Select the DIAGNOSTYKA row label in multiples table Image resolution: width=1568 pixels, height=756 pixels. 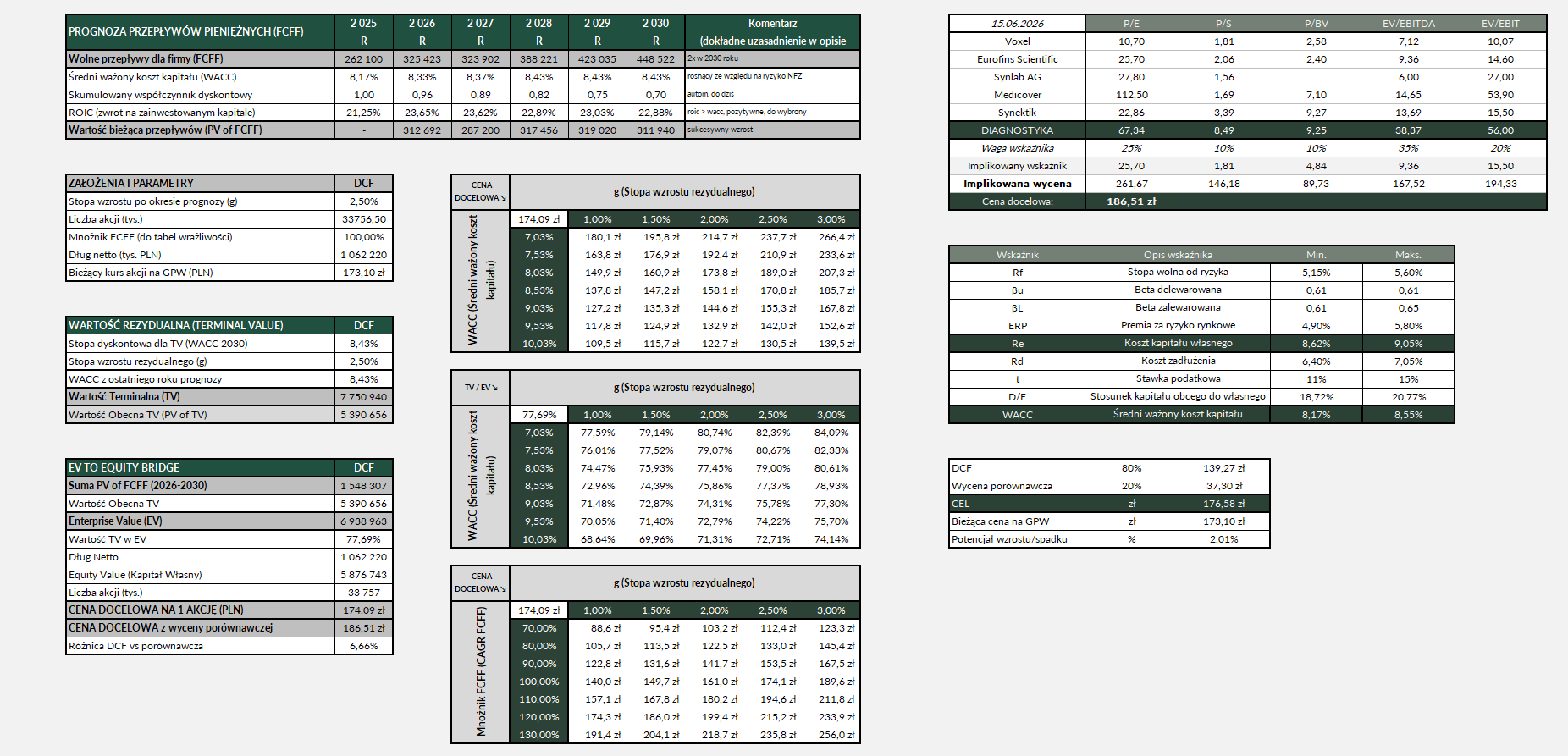pos(1017,130)
